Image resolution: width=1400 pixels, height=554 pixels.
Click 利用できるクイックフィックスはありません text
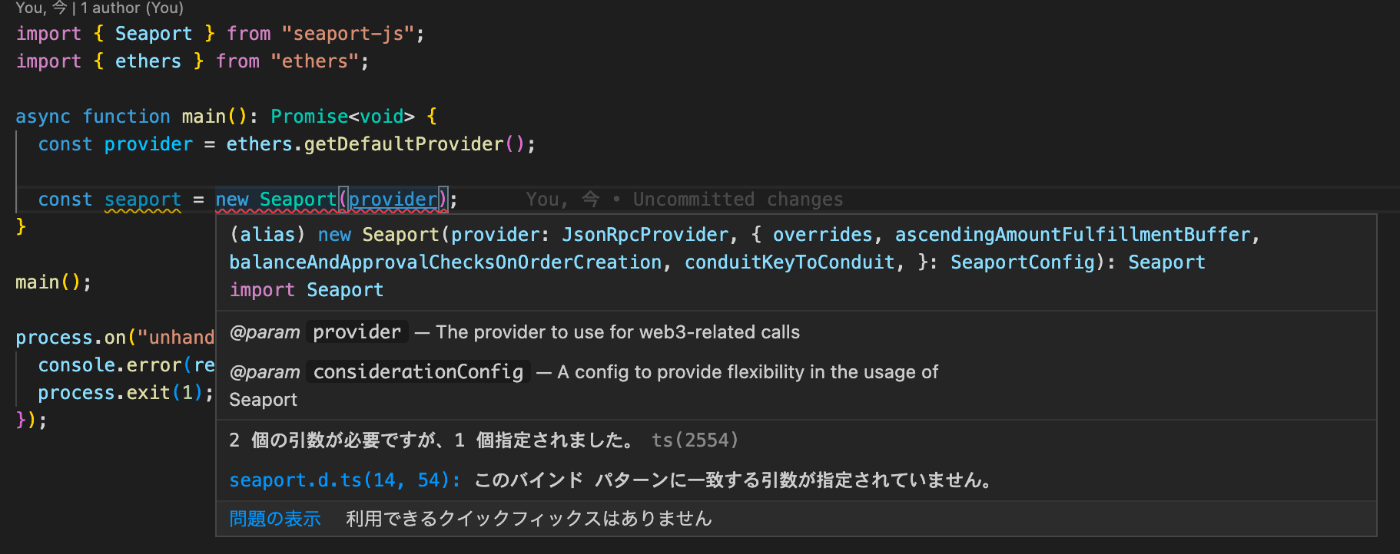point(529,518)
